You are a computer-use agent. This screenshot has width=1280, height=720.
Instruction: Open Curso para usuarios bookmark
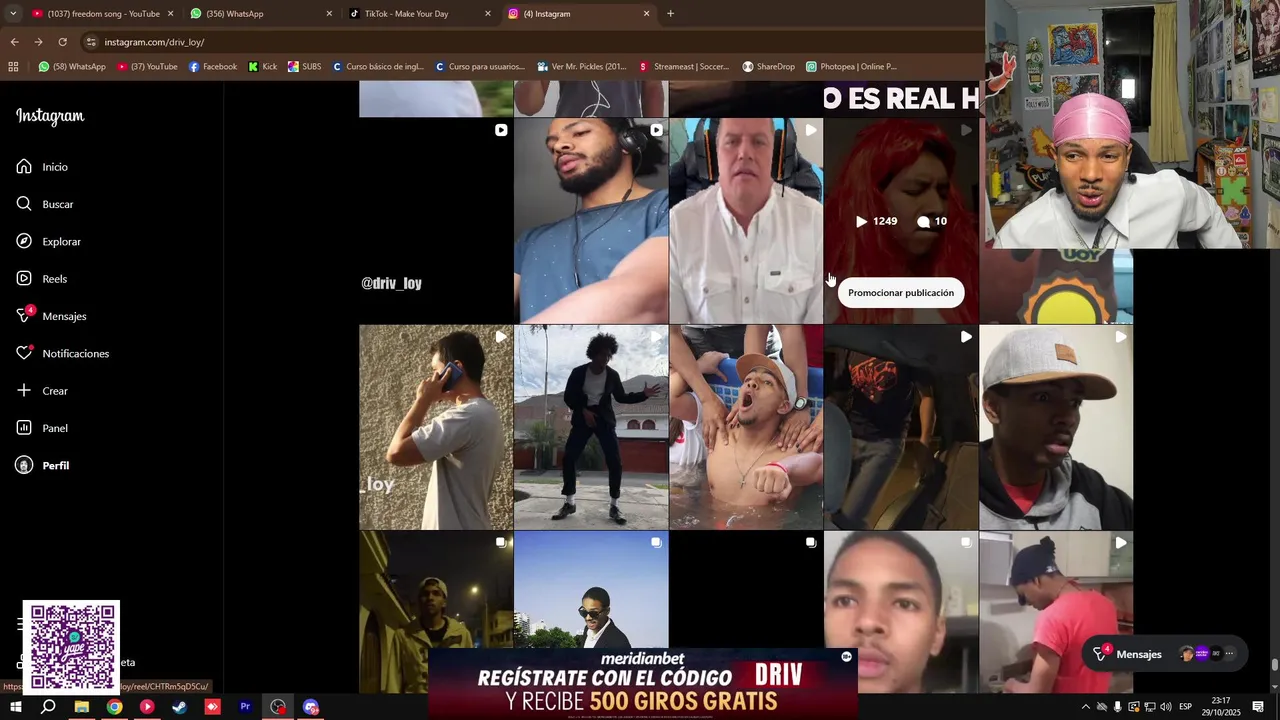tap(480, 67)
